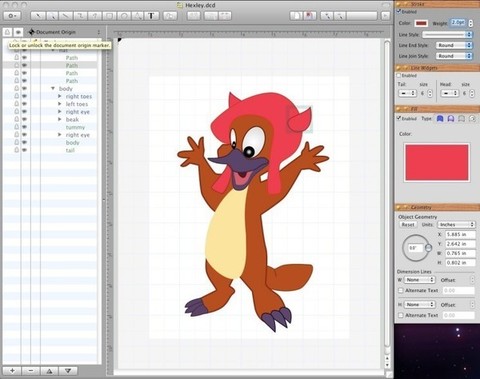Click the remove layer minus button
Image resolution: width=480 pixels, height=379 pixels.
31,371
